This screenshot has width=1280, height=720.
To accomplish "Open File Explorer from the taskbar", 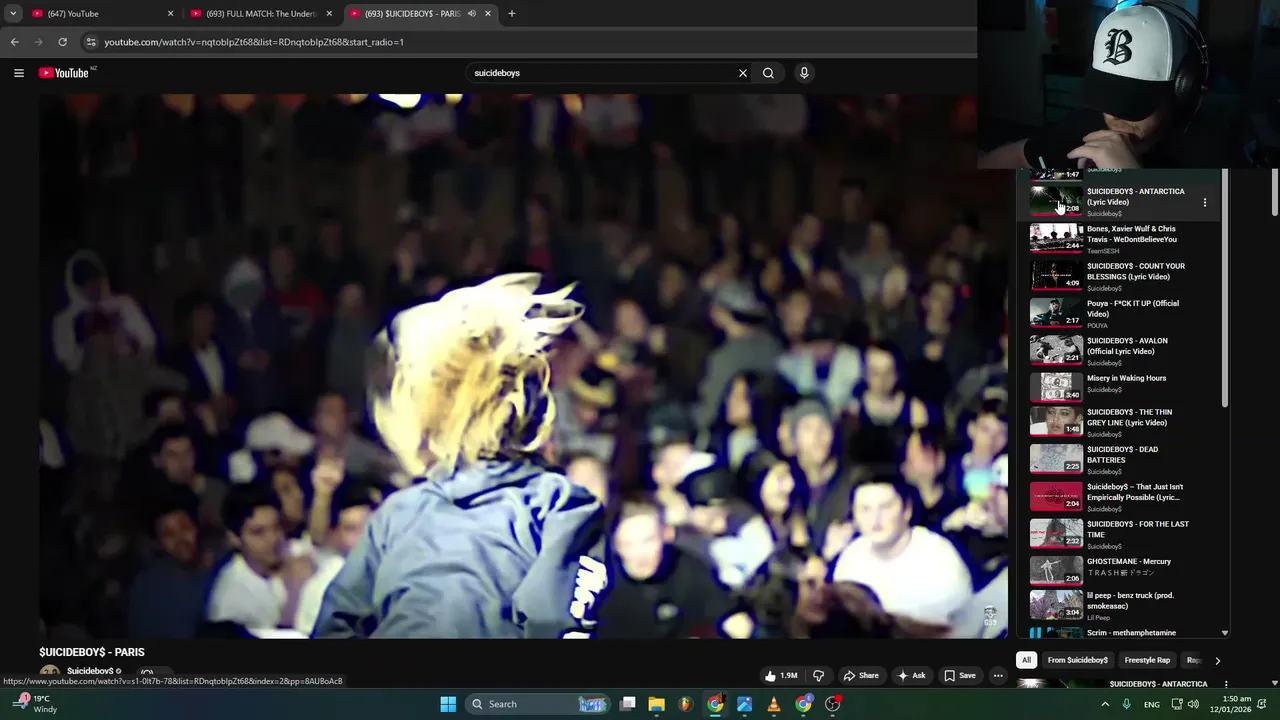I will (x=656, y=704).
